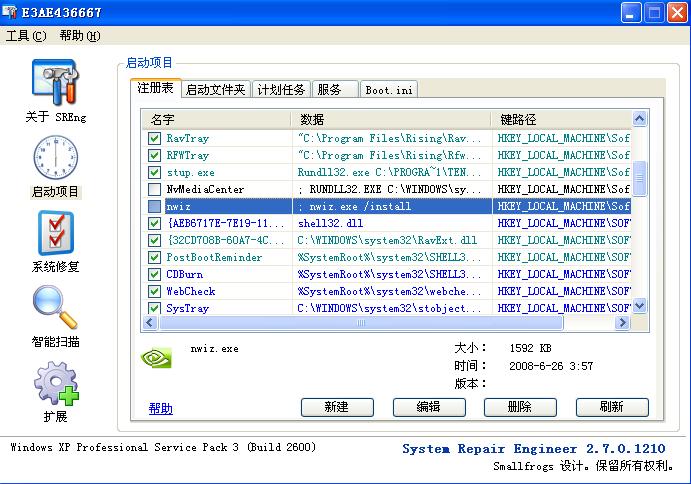Viewport: 691px width, 484px height.
Task: Click the 2008-6-26 3:57 time value
Action: pyautogui.click(x=551, y=366)
